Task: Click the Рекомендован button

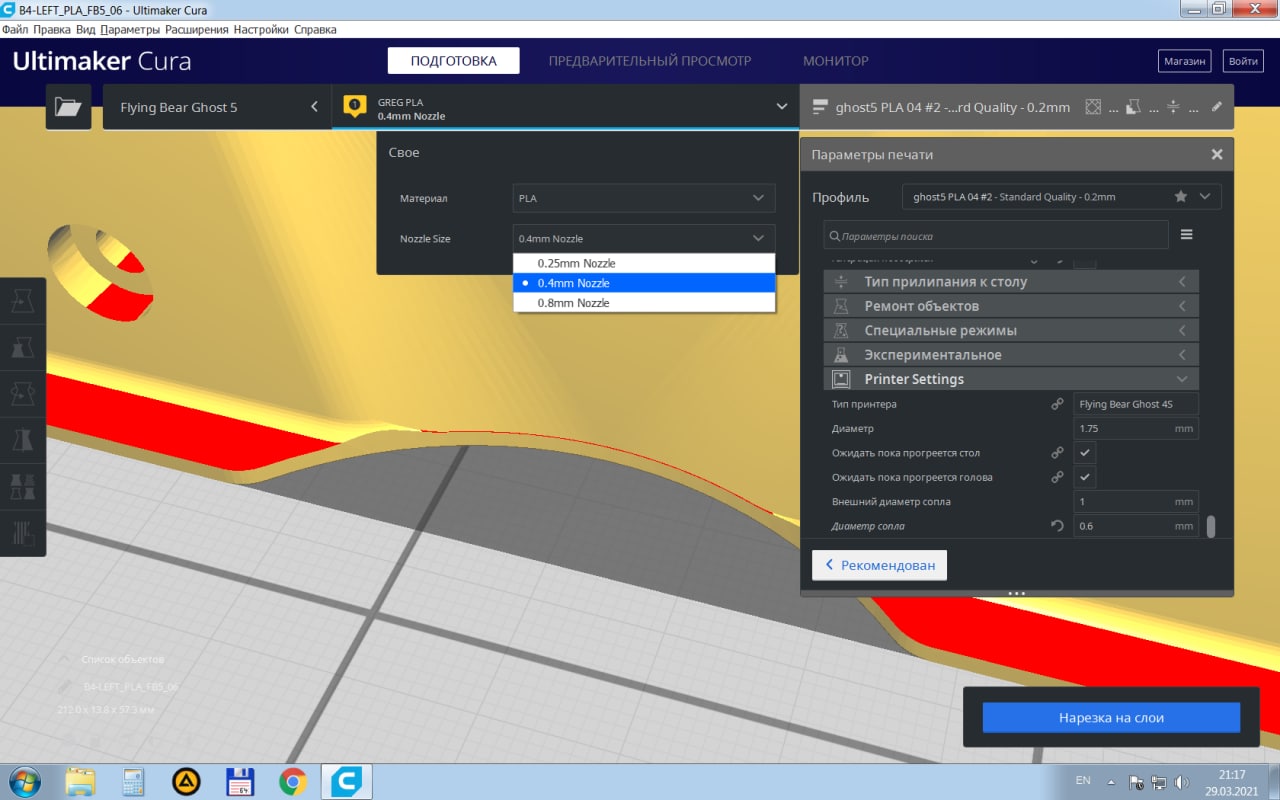Action: [x=879, y=565]
